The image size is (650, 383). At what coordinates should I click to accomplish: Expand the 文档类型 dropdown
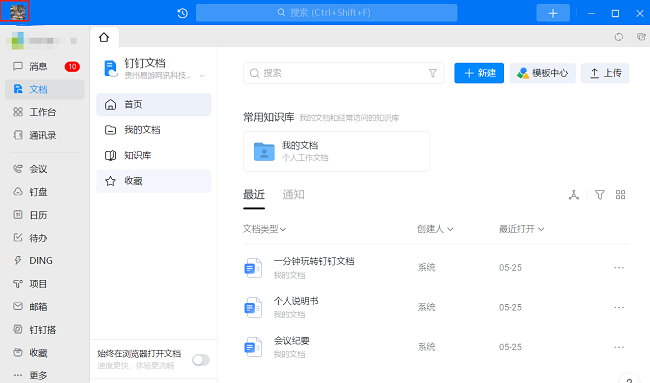tap(264, 229)
